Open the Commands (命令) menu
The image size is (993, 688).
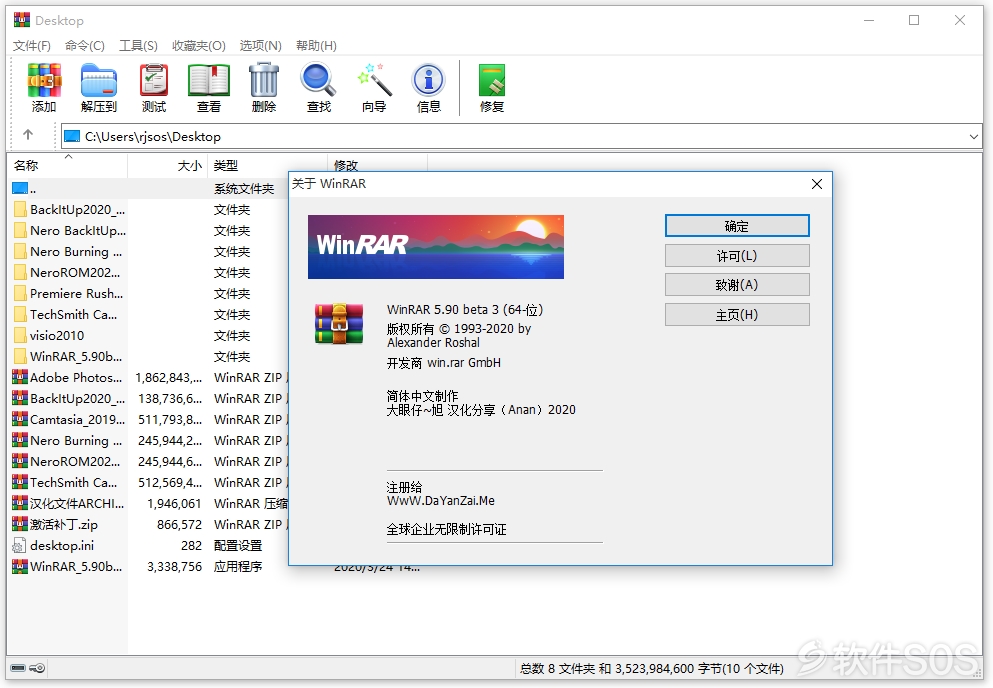[x=85, y=46]
